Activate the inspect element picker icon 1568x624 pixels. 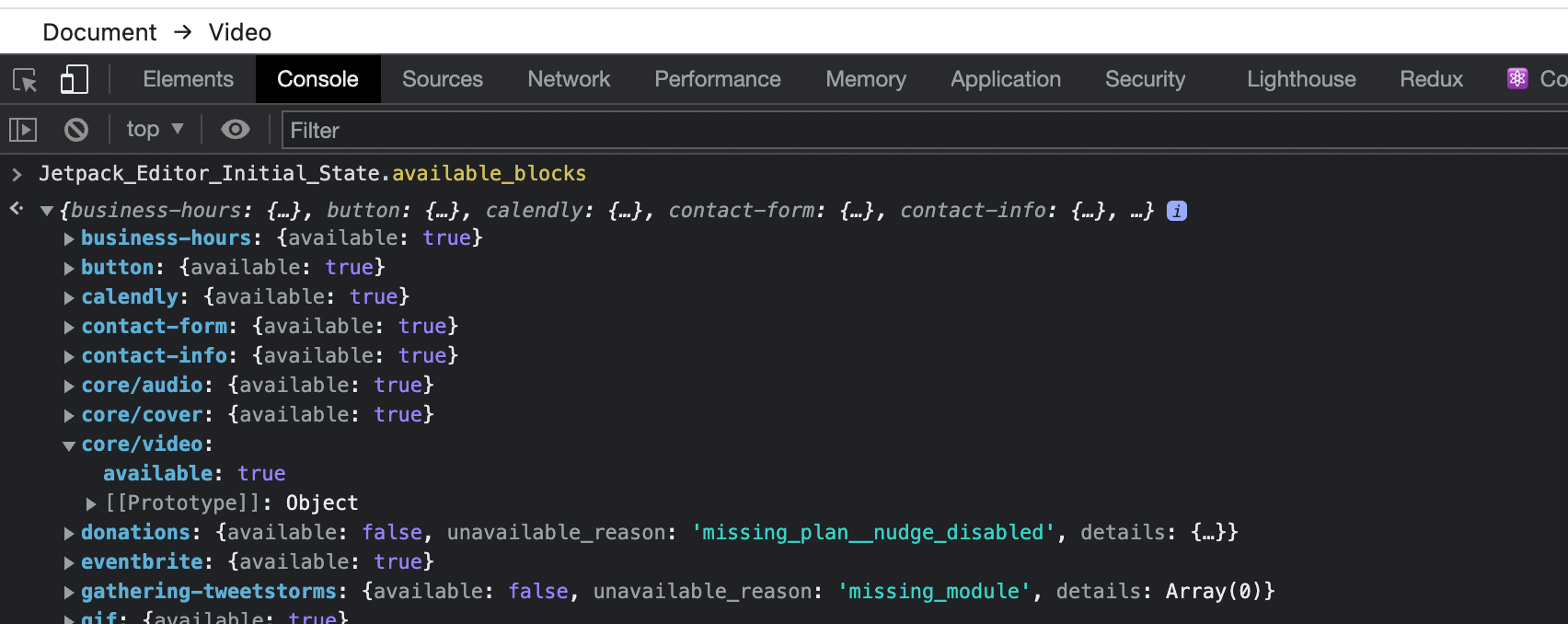pos(25,80)
